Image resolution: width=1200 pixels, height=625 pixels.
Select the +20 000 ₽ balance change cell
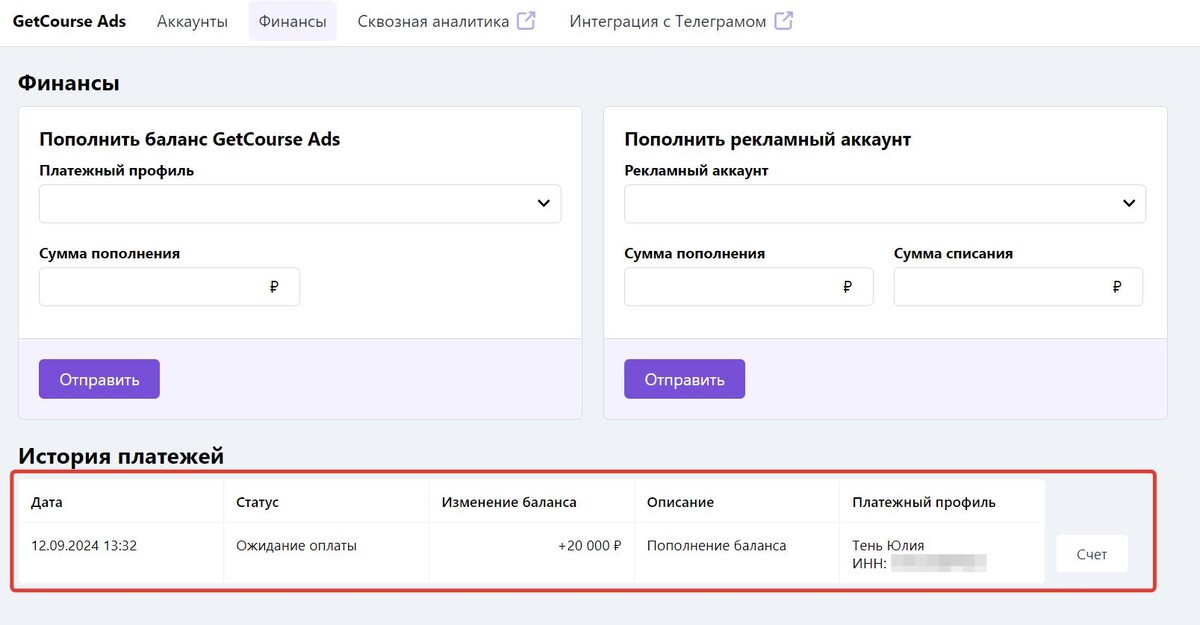pos(532,553)
